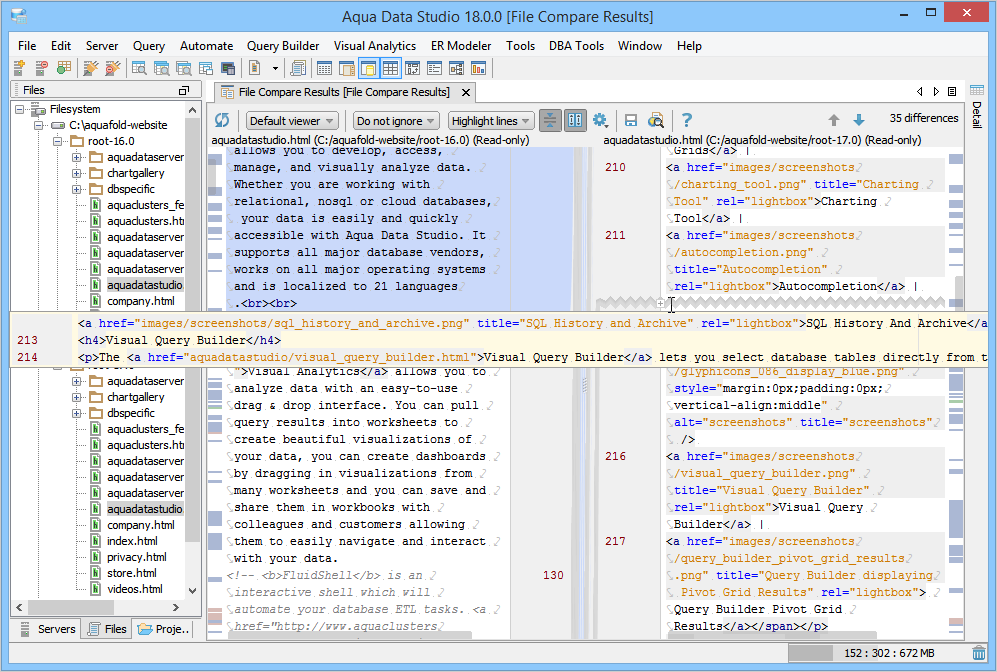Select videos.html in the file tree
997x672 pixels.
[x=135, y=589]
